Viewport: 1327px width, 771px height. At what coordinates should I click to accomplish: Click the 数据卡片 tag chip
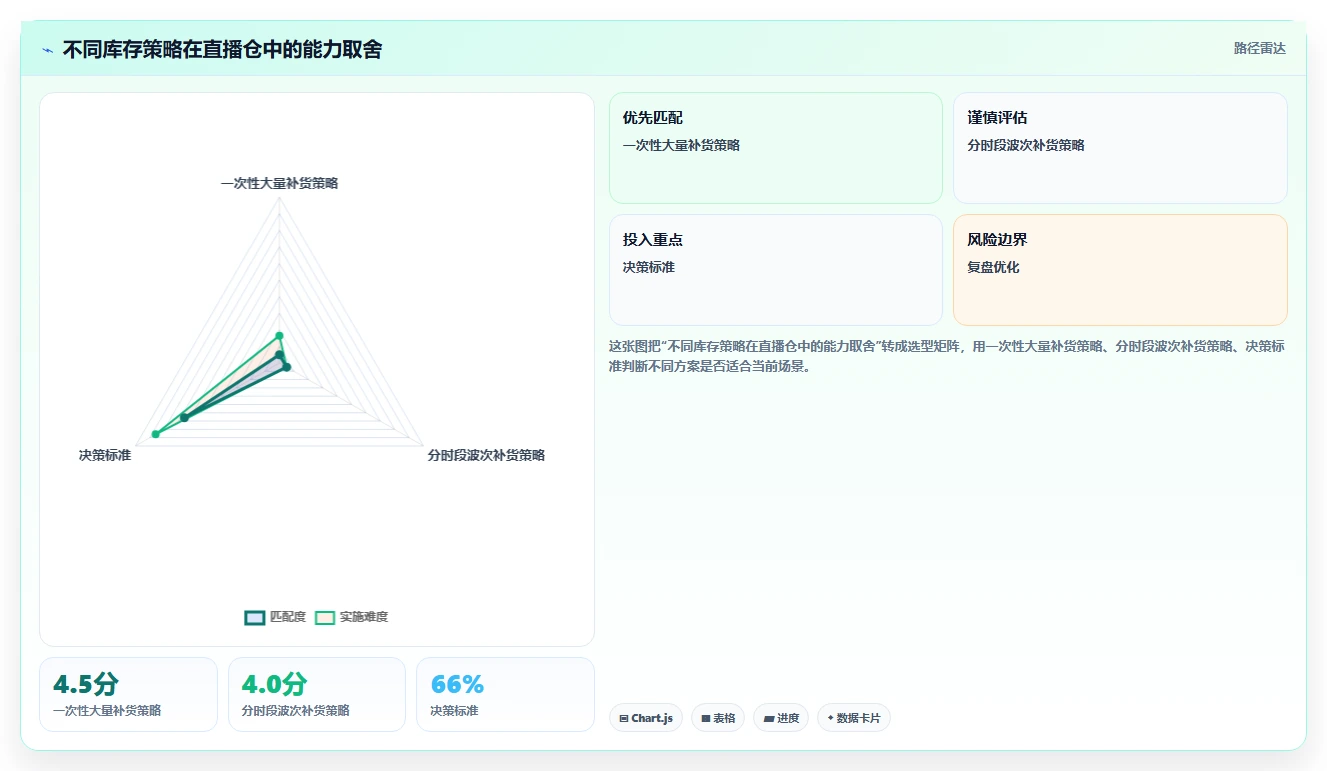(854, 718)
